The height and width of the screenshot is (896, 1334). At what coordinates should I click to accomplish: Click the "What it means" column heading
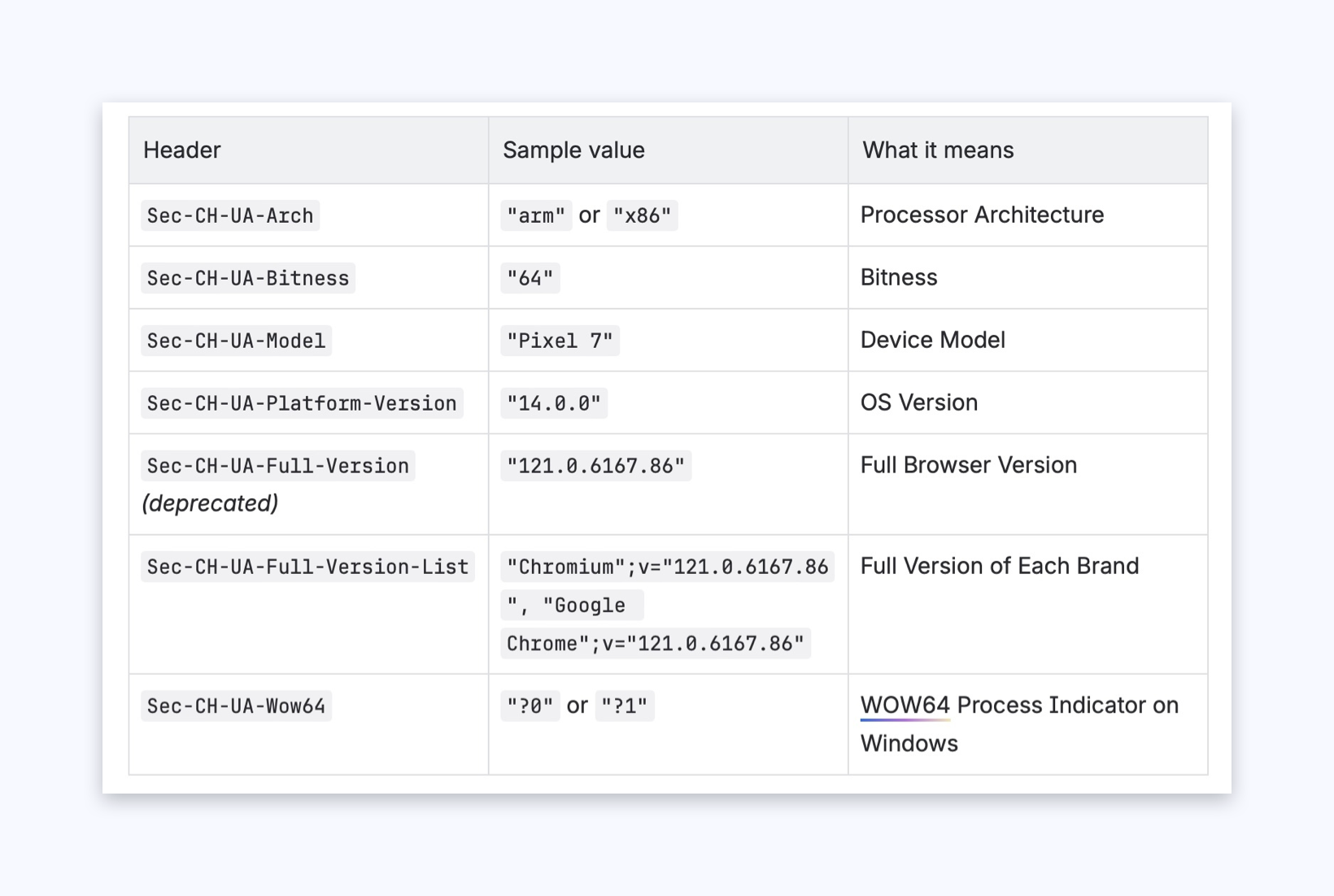[x=938, y=150]
